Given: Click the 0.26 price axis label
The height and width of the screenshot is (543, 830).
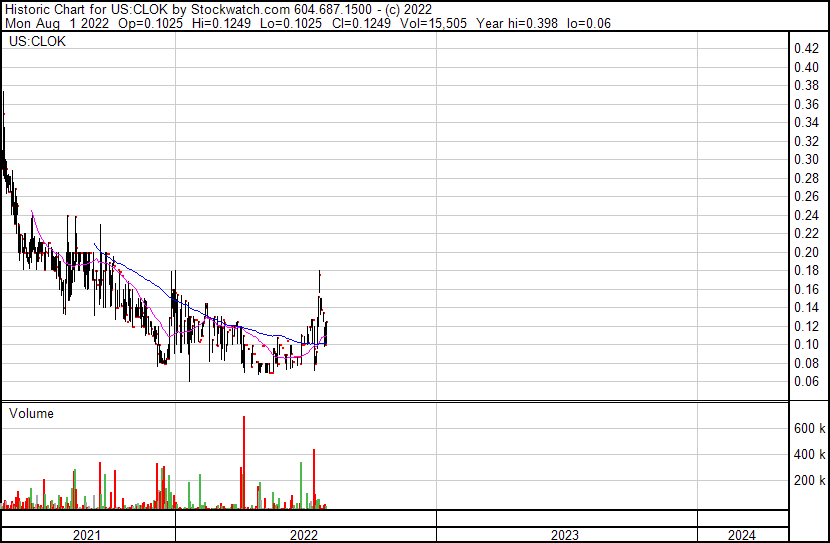Looking at the screenshot, I should [x=807, y=197].
